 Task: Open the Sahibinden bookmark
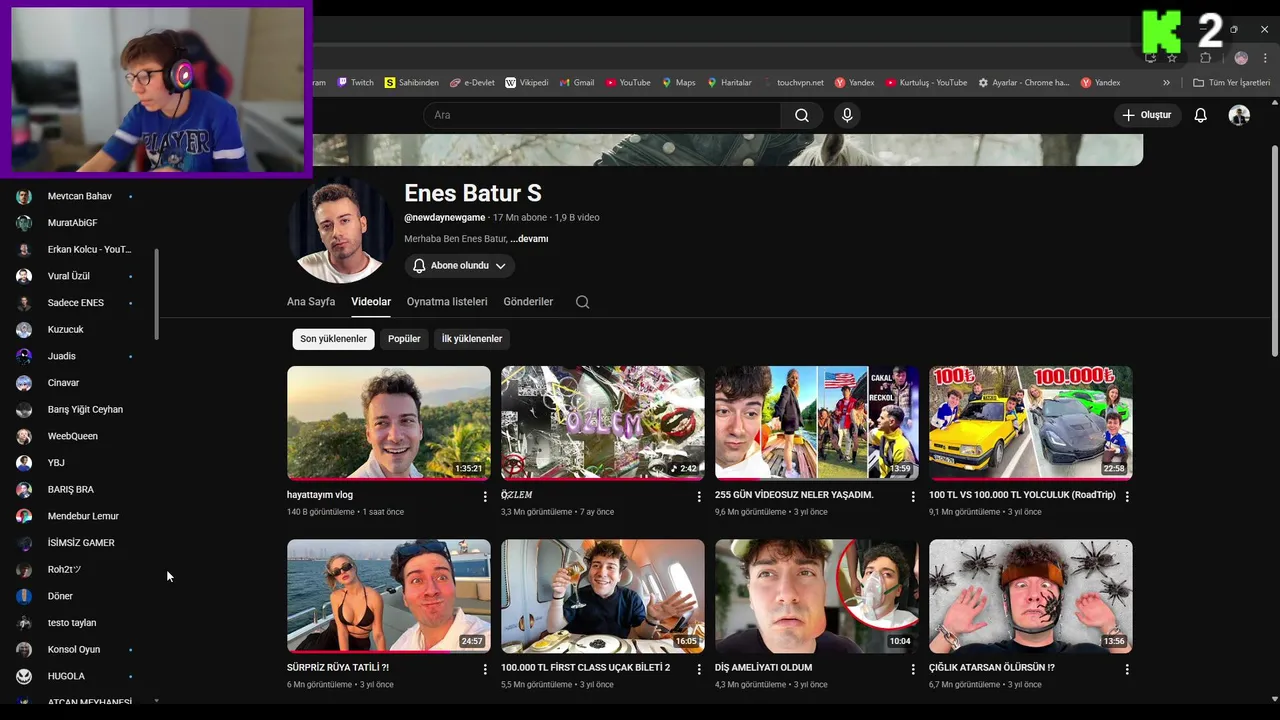[x=412, y=83]
